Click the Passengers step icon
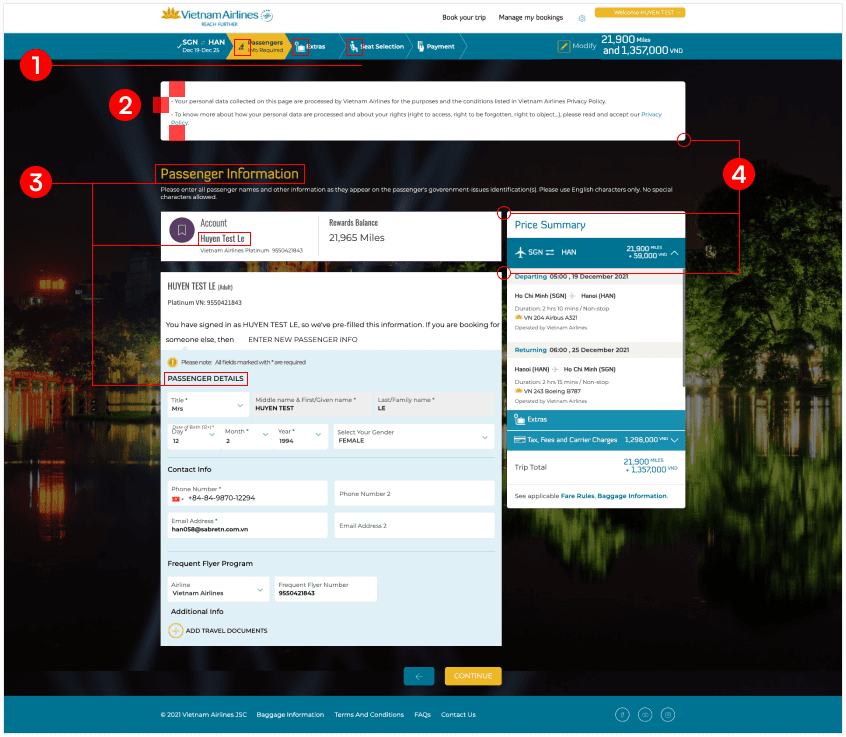Viewport: 846px width, 737px height. point(242,47)
